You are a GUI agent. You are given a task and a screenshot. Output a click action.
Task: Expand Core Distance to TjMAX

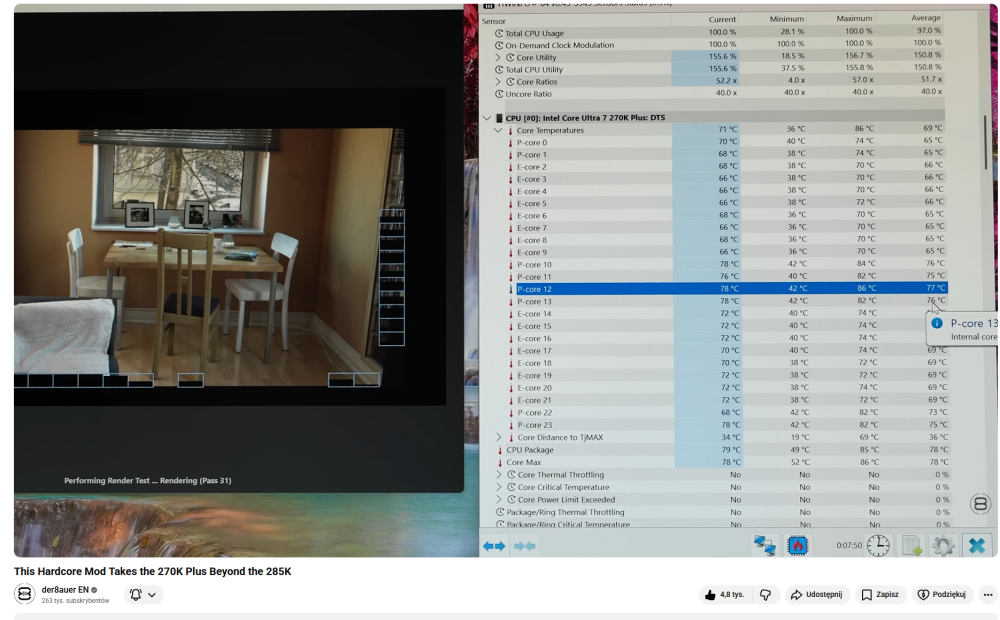coord(499,438)
